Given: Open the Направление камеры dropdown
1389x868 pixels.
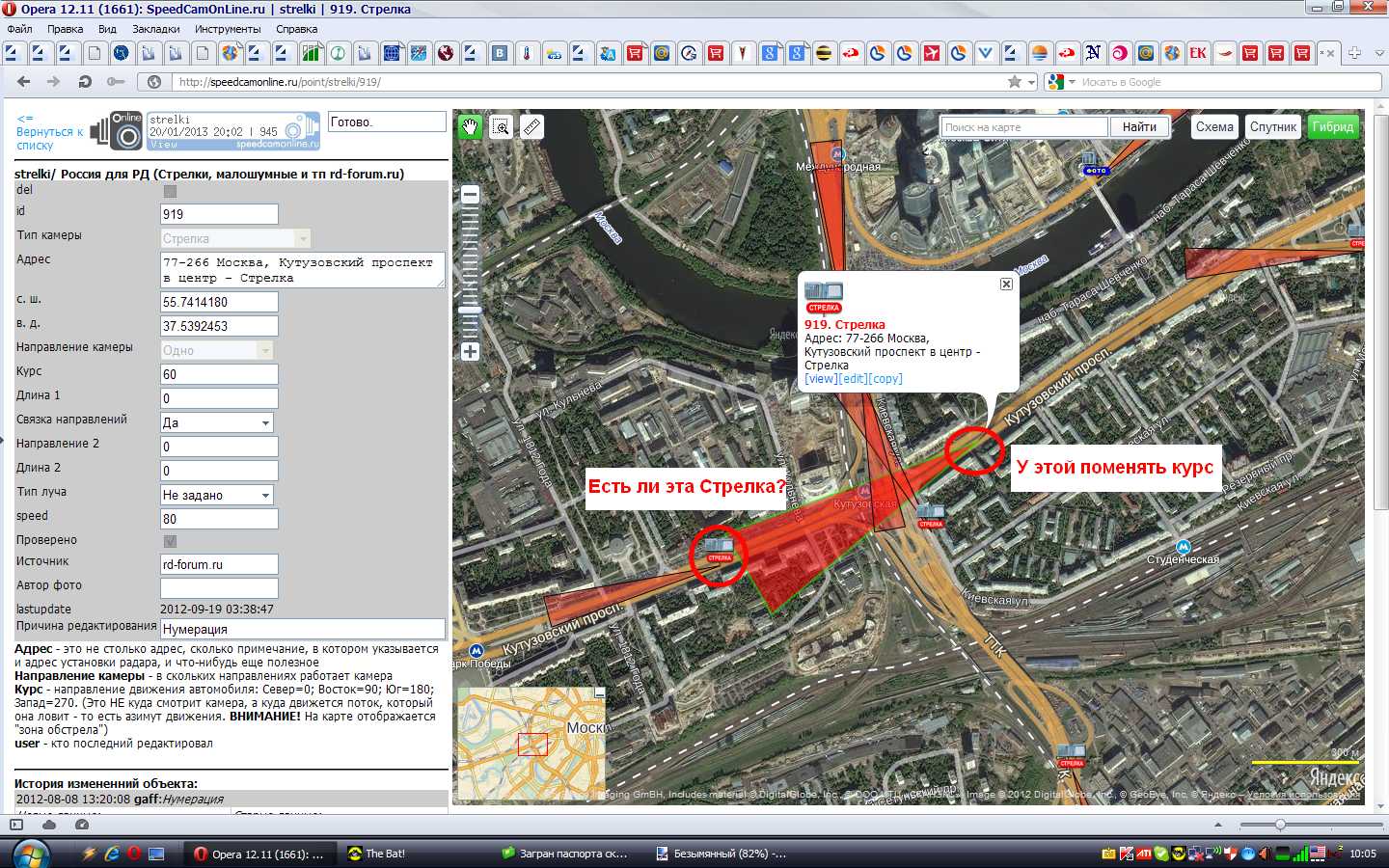Looking at the screenshot, I should pos(217,350).
